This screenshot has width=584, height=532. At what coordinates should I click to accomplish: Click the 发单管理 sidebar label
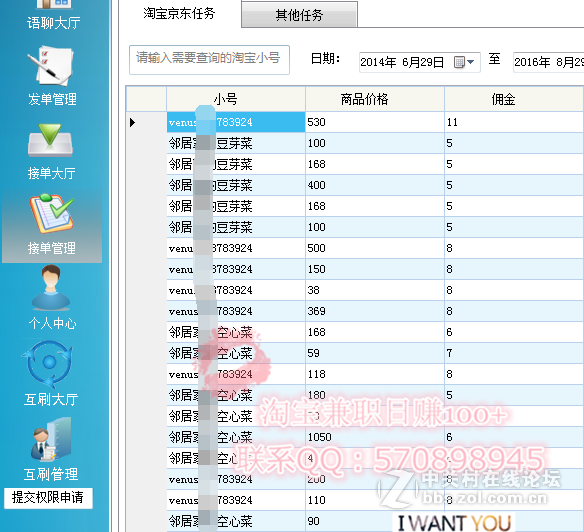[x=53, y=99]
